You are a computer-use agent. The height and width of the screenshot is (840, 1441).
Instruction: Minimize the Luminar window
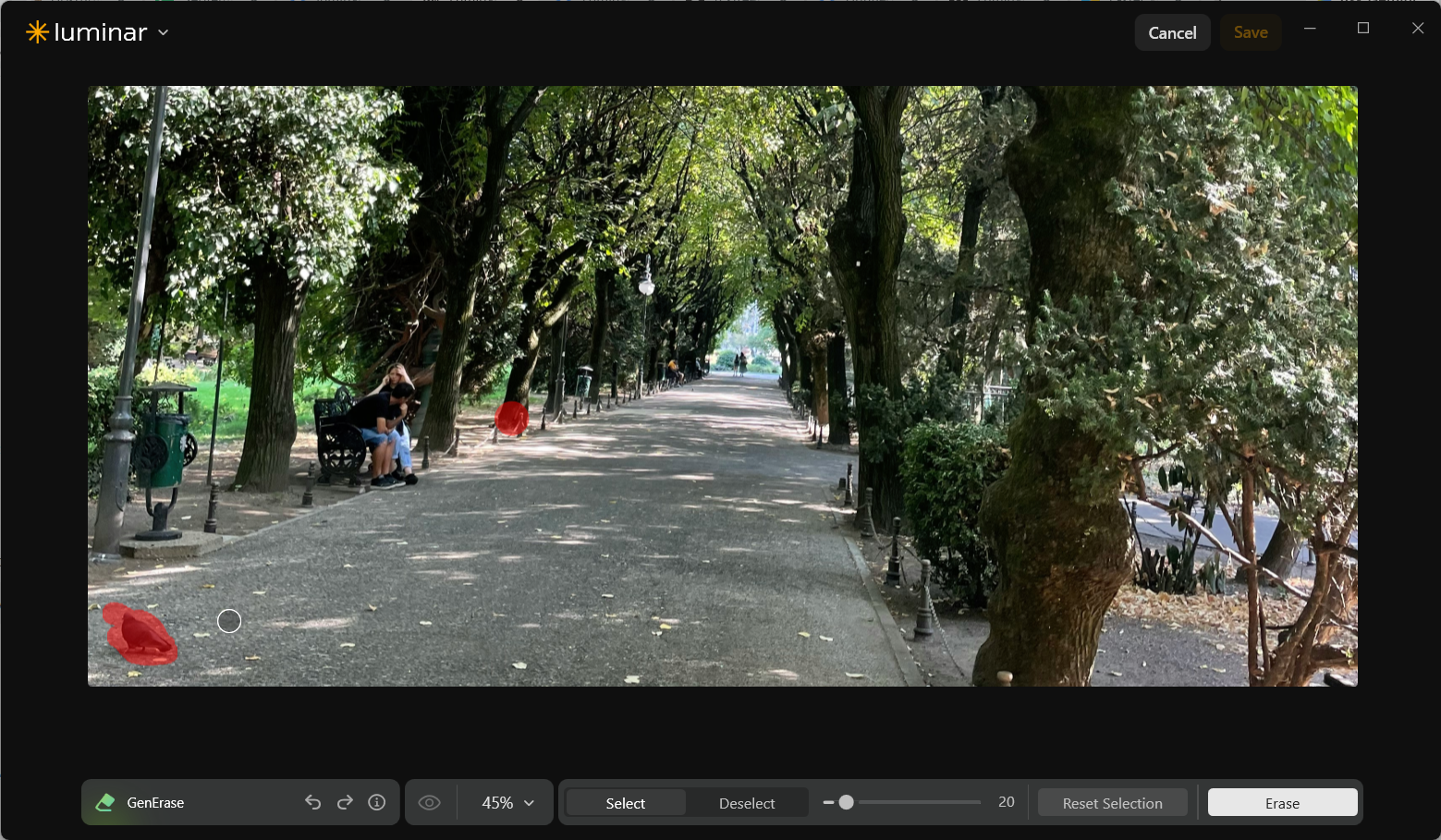1310,28
